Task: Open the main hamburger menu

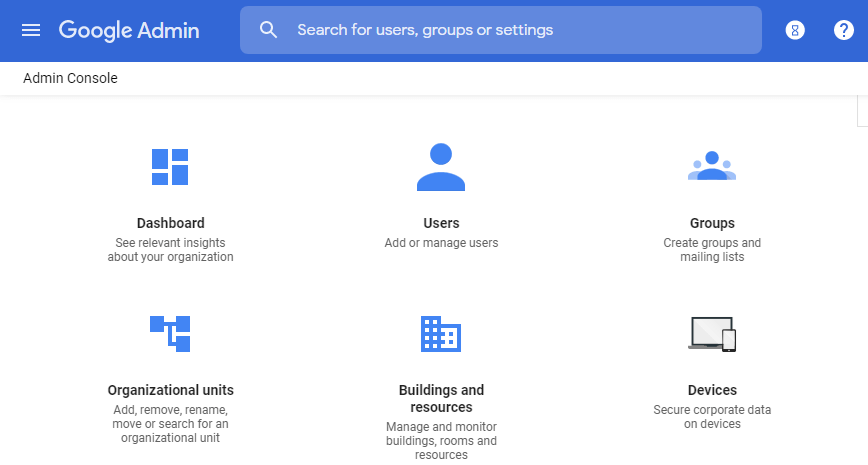Action: click(x=31, y=30)
